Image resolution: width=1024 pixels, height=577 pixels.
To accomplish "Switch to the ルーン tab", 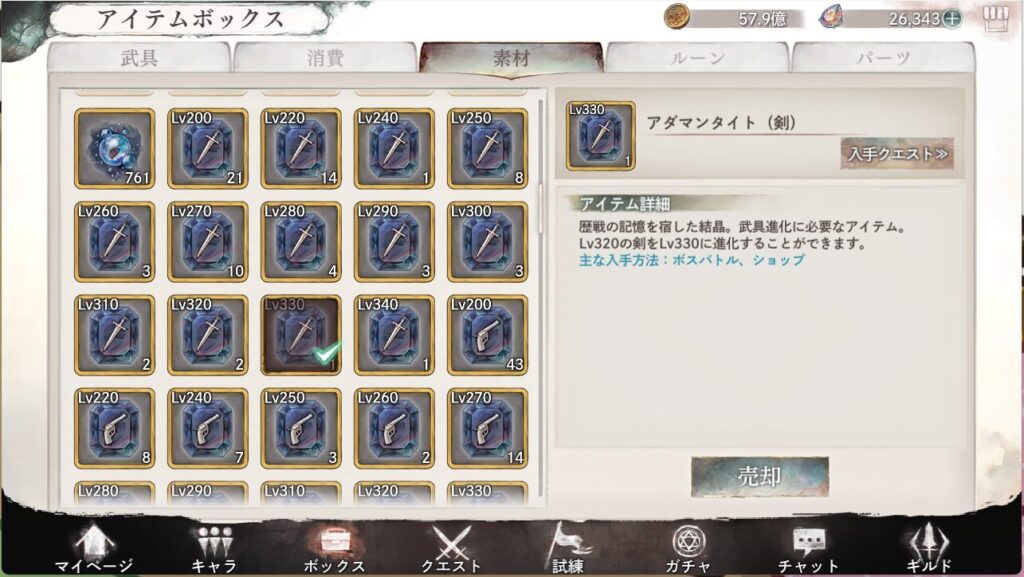I will point(697,57).
